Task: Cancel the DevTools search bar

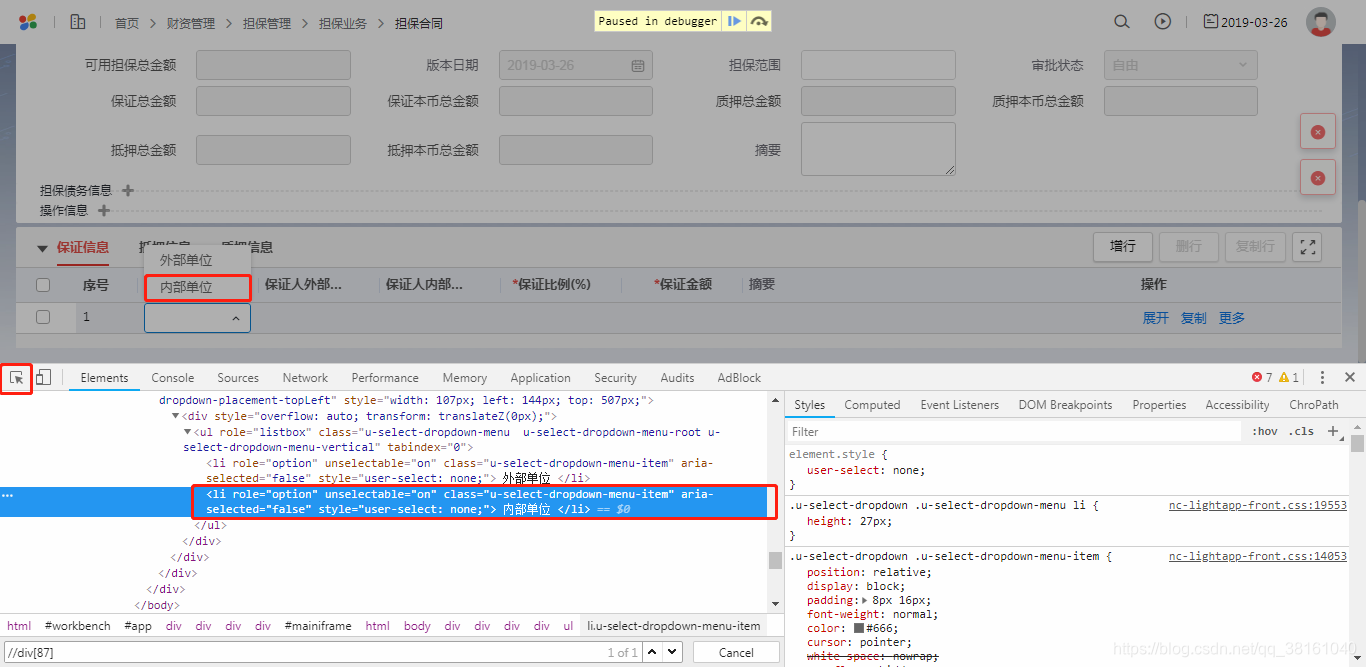Action: click(x=736, y=652)
